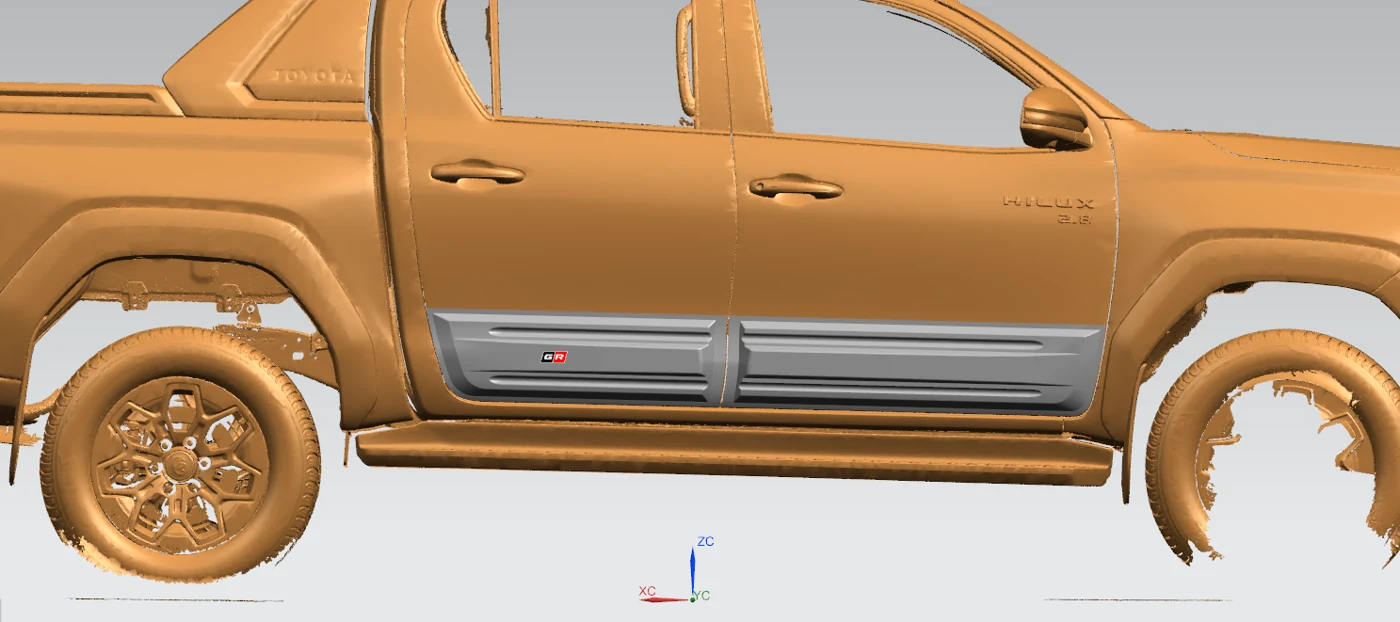1400x622 pixels.
Task: Select the side step running board
Action: (734, 453)
